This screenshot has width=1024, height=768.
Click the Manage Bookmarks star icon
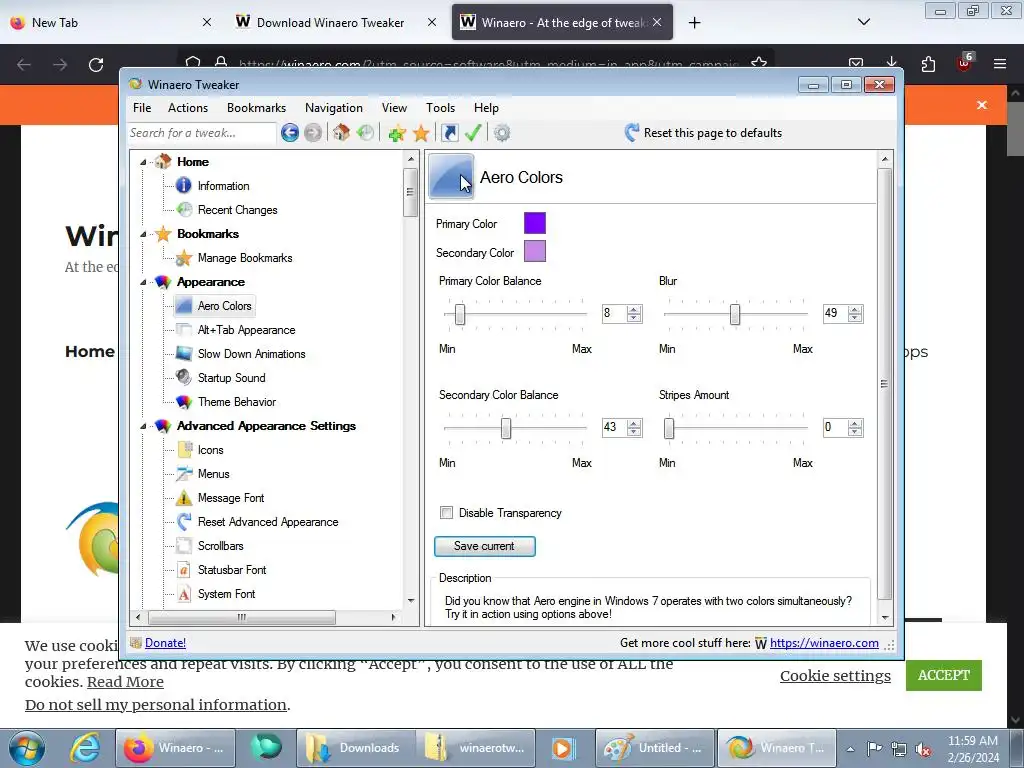(184, 258)
